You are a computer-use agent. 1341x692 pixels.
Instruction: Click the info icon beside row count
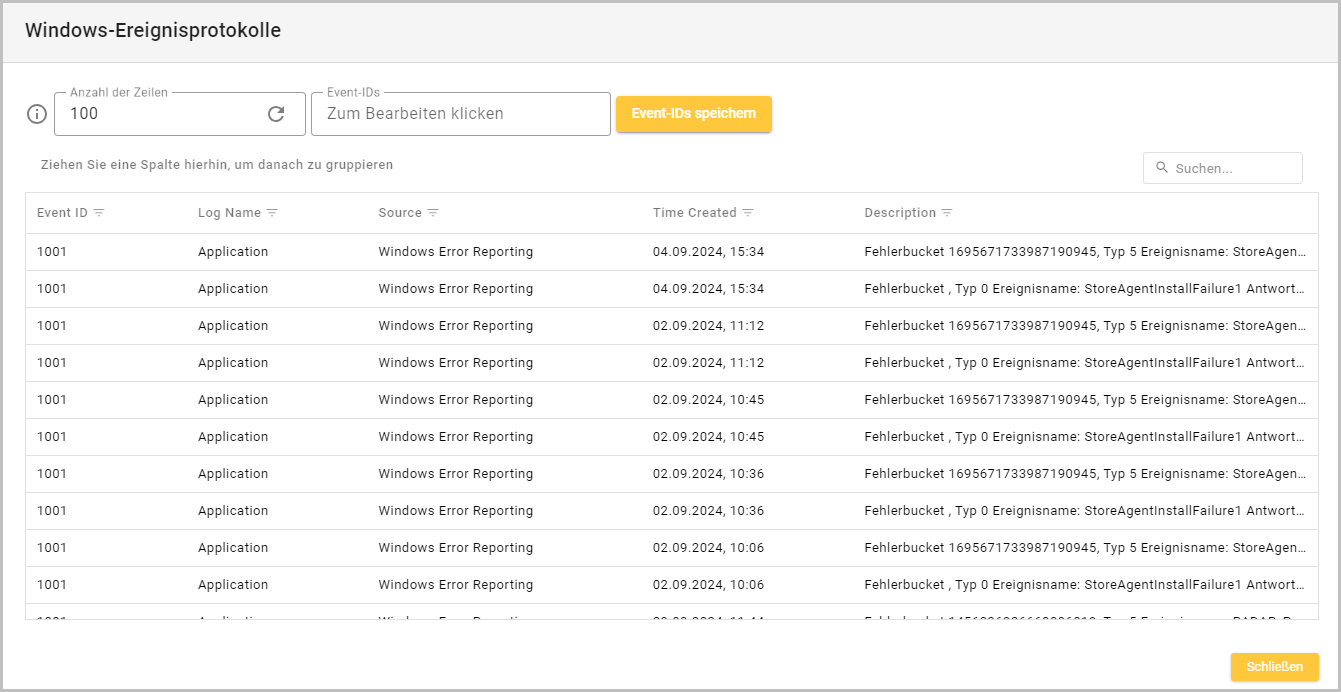click(37, 114)
